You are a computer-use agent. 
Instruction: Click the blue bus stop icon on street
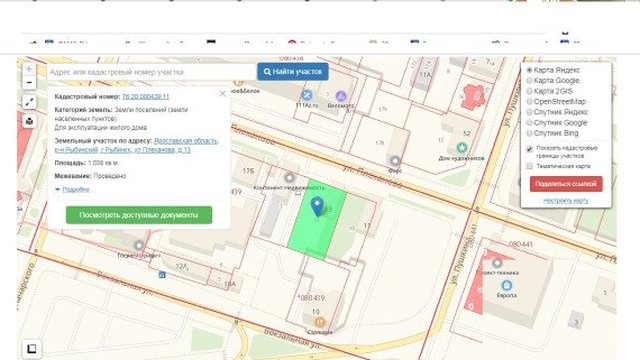pos(162,275)
